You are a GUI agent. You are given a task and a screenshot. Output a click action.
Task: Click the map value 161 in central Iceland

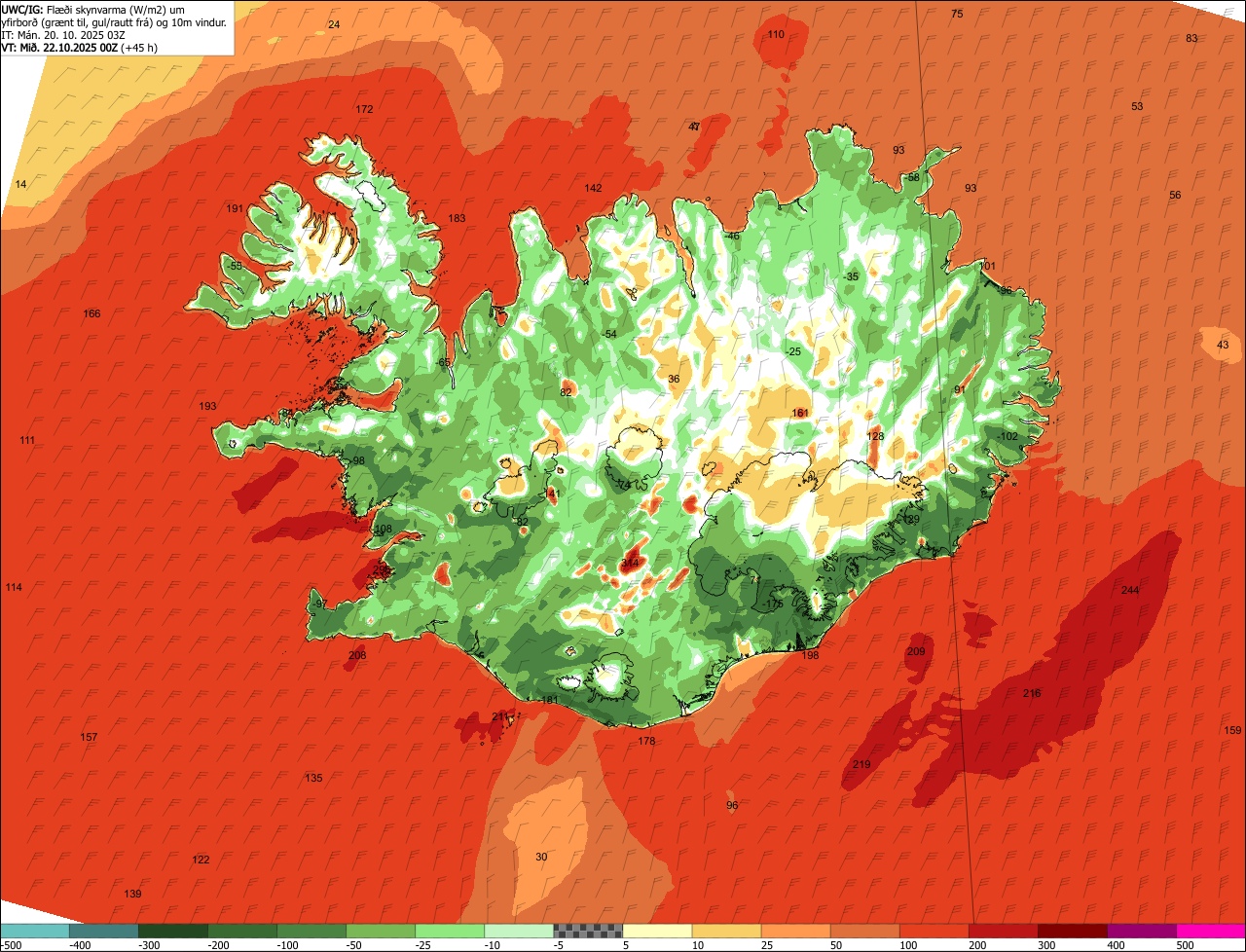pos(800,413)
